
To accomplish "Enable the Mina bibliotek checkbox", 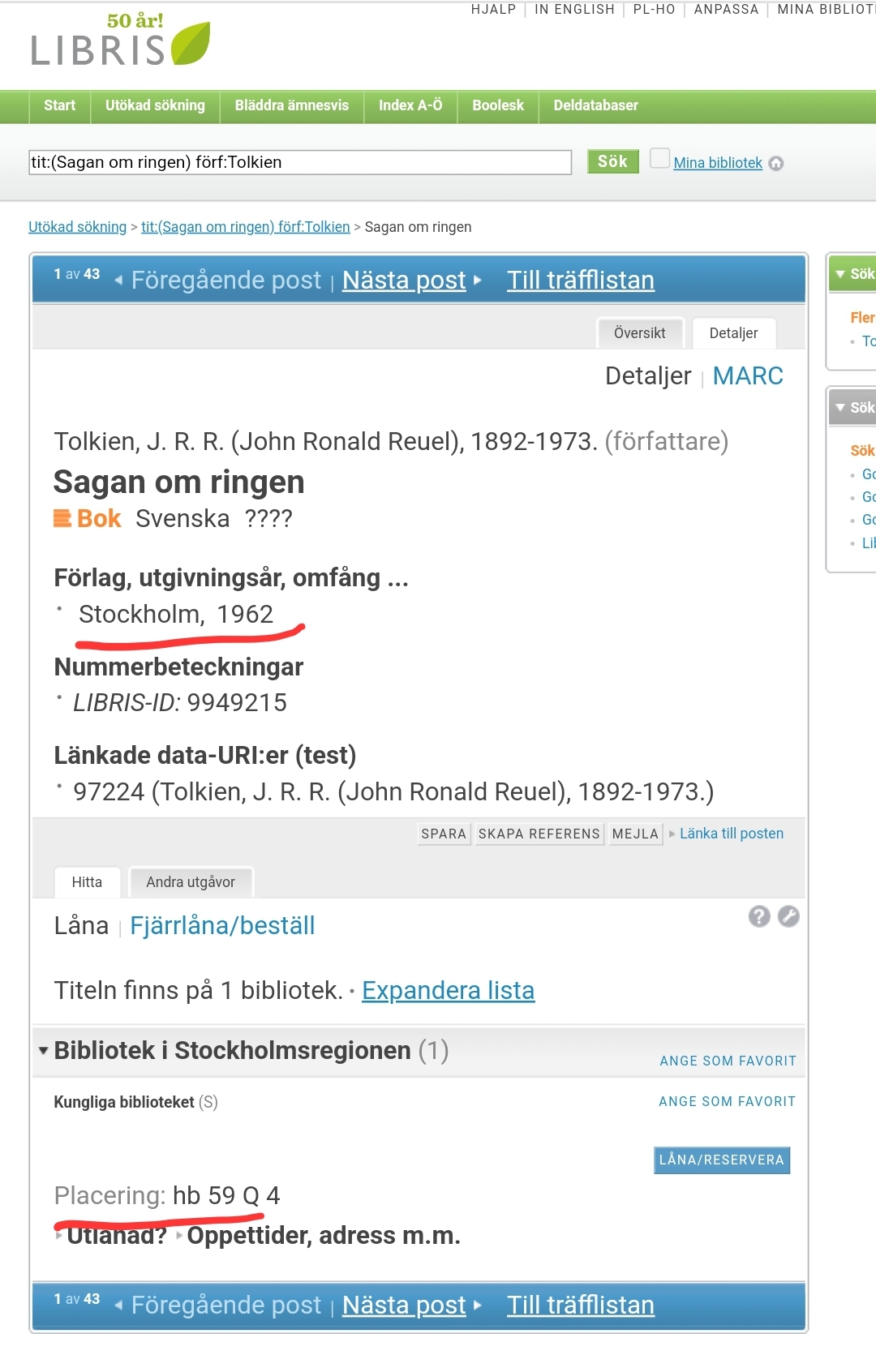I will 660,157.
